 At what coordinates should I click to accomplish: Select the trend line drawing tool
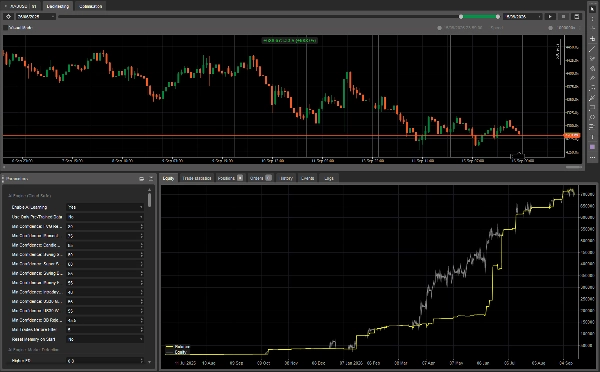[x=592, y=49]
